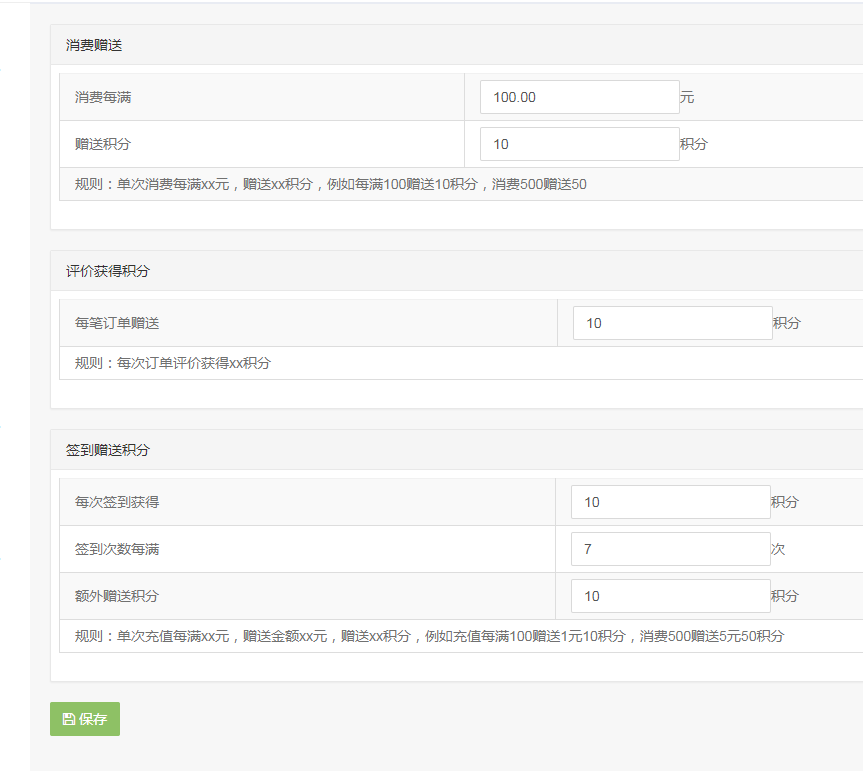The image size is (863, 771).
Task: Focus the 消费每满 amount field showing 100.00
Action: tap(580, 97)
